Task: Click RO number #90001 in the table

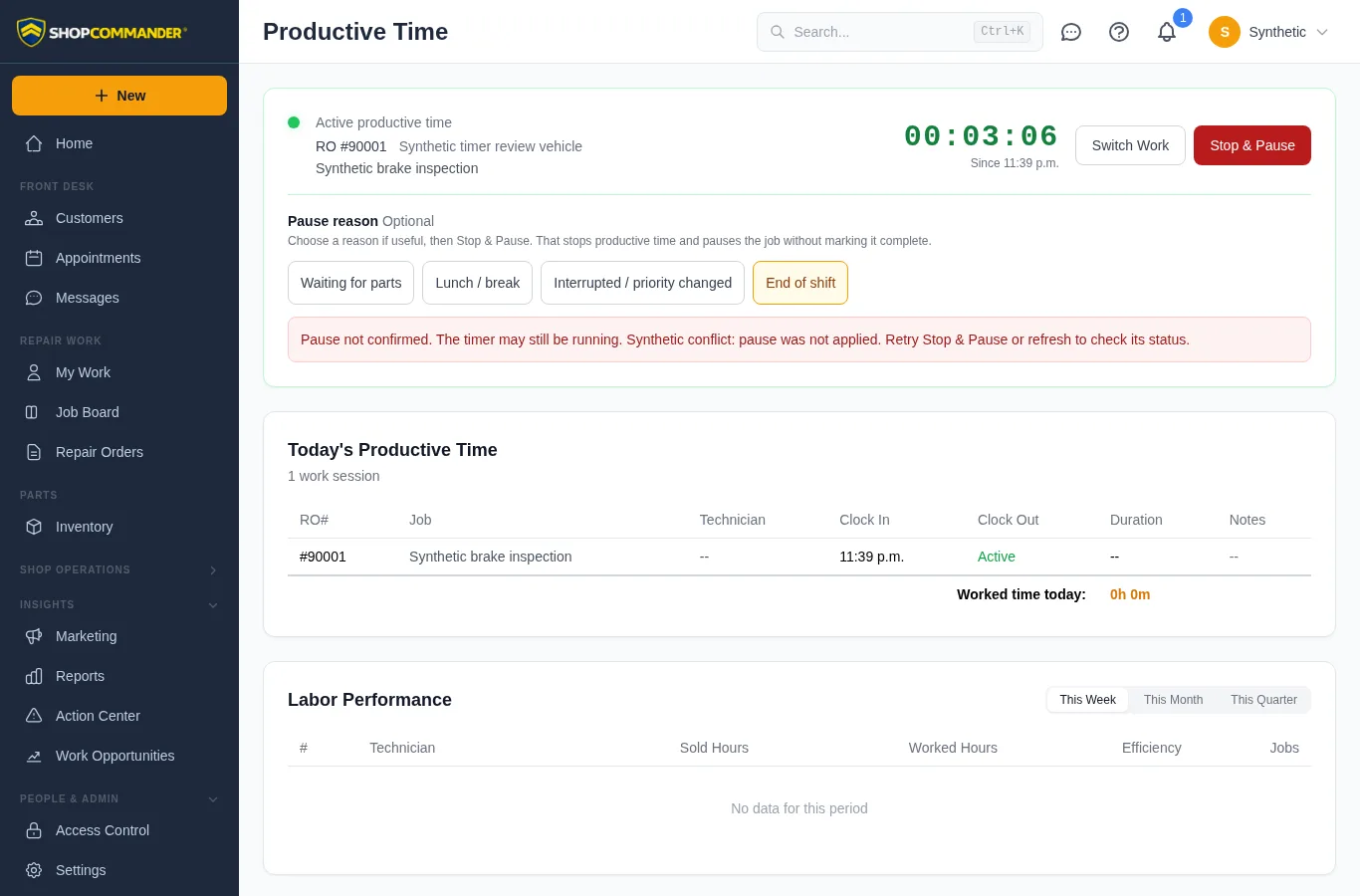Action: click(x=323, y=557)
